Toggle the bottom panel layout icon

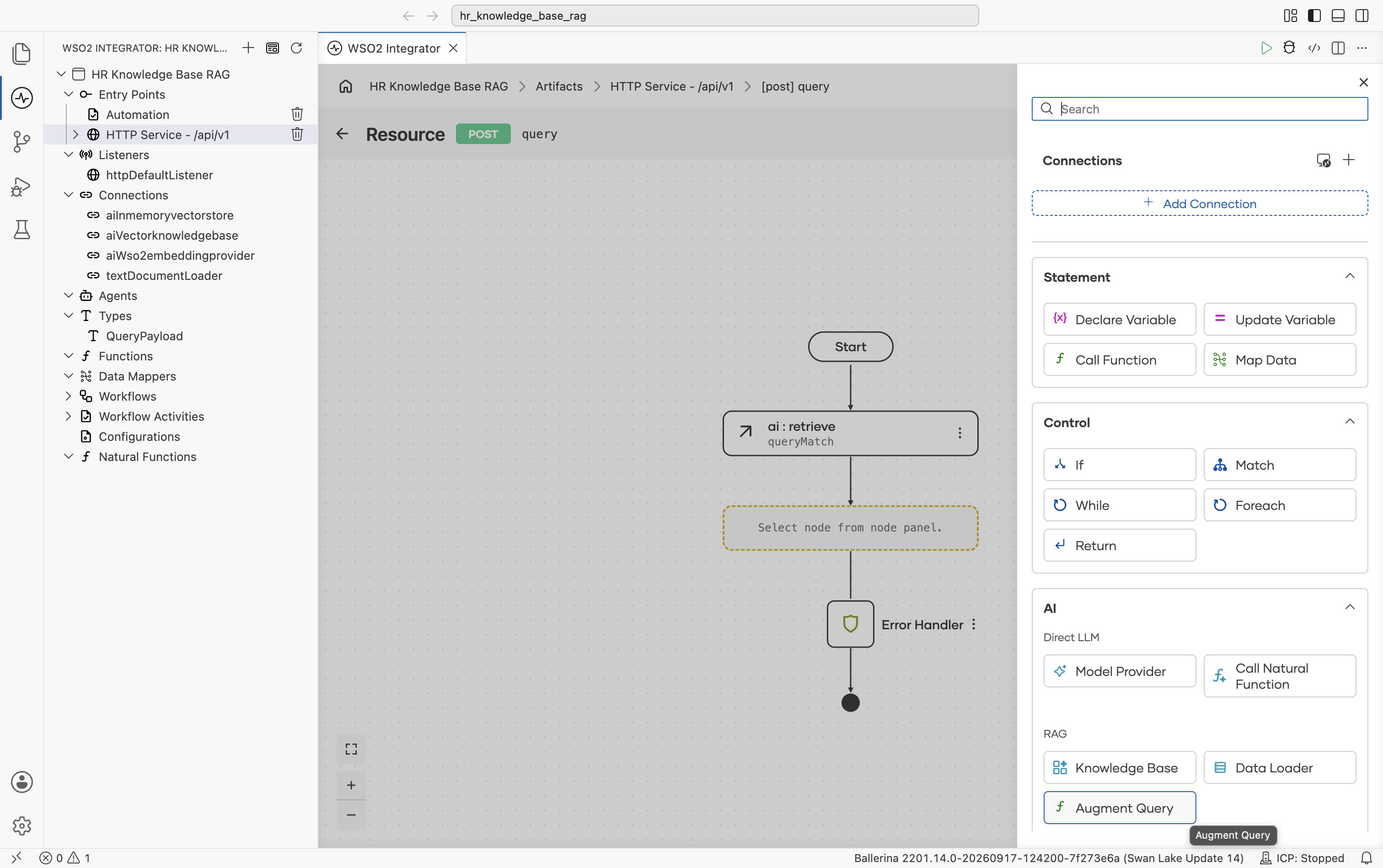(x=1338, y=16)
